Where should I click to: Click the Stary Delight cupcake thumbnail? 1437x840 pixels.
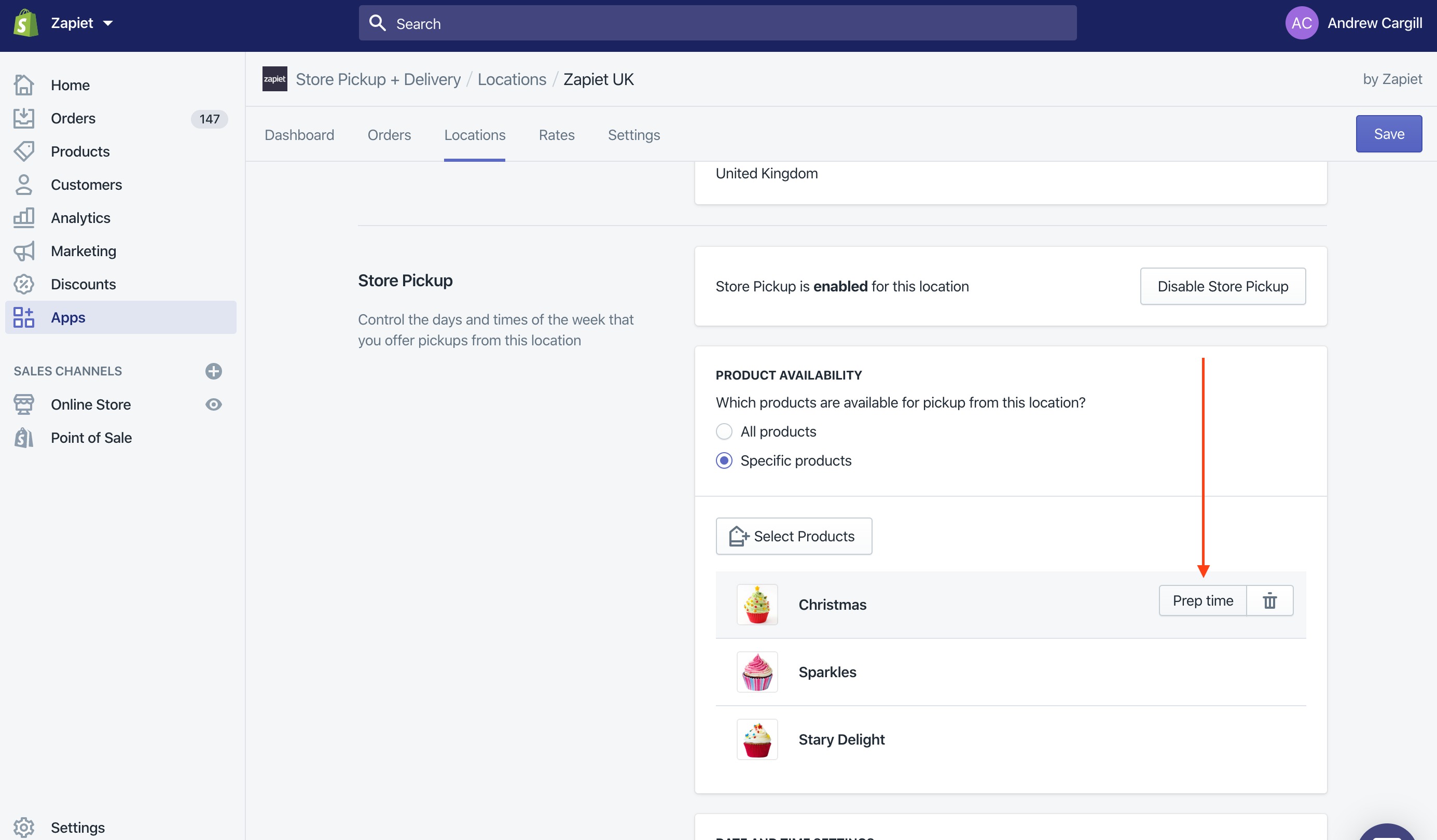click(757, 739)
